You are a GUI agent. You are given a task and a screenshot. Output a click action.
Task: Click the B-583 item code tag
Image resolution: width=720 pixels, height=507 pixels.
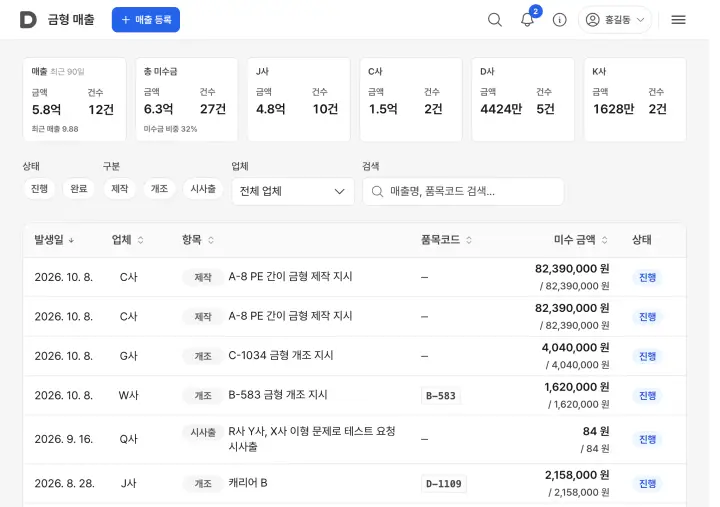point(441,396)
